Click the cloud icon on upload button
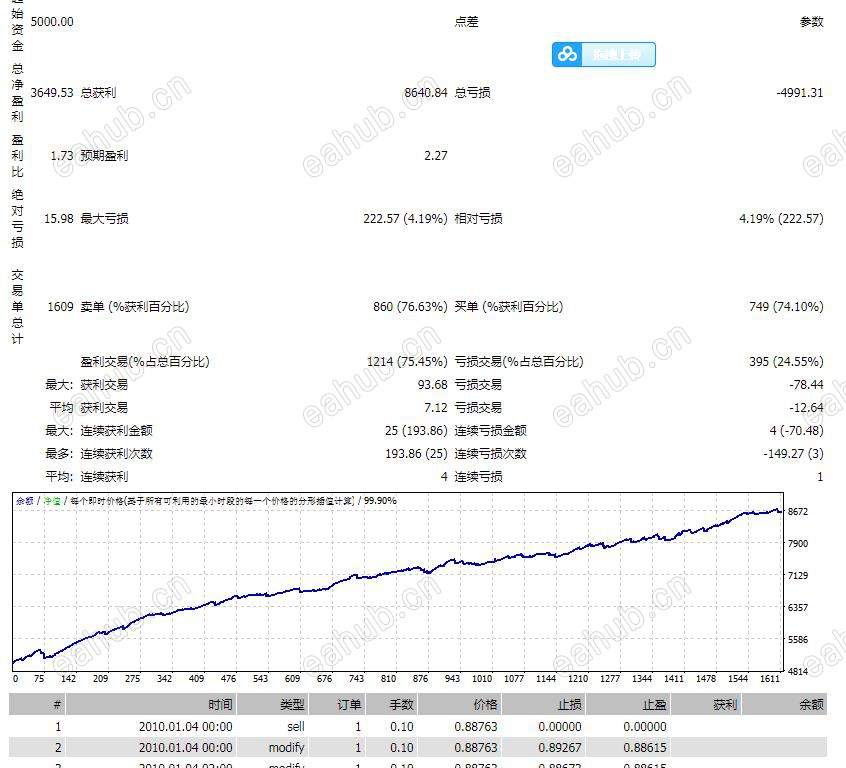 567,55
